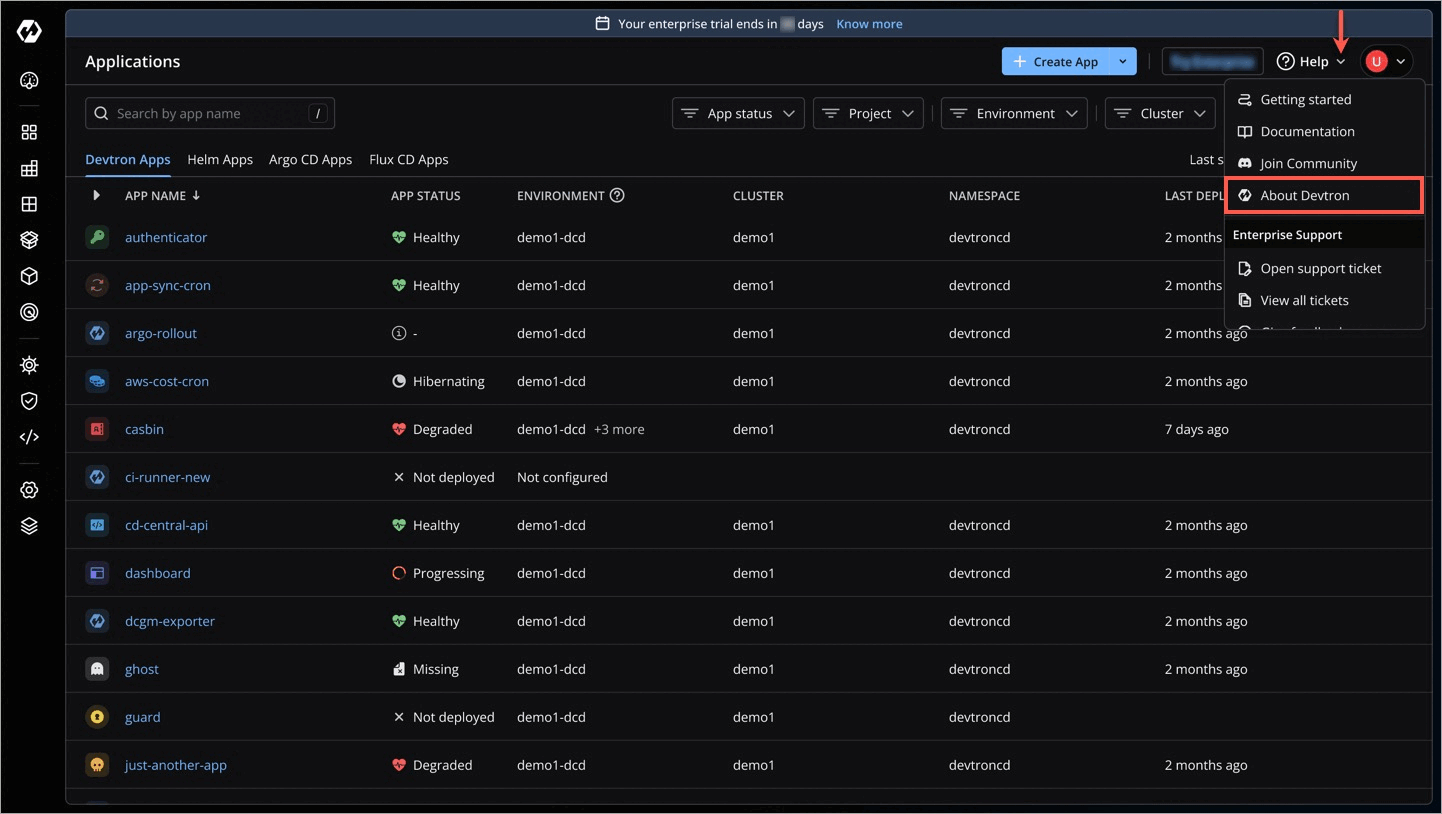Open Documentation from the Help menu

click(x=1306, y=131)
